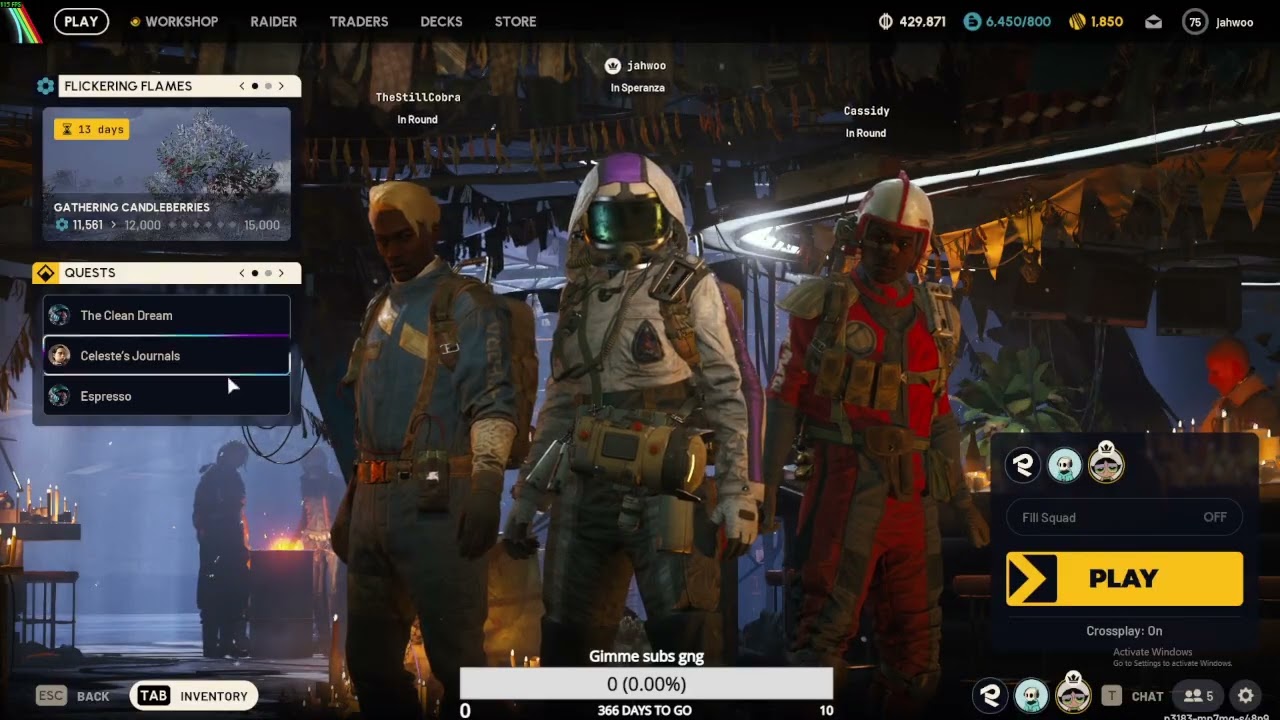Click the 15,000 milestone value

coord(262,225)
